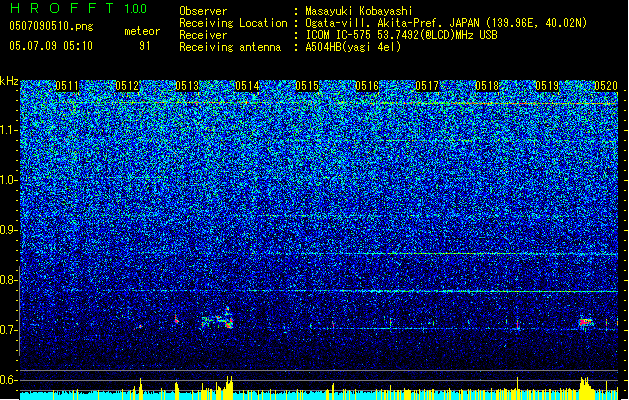
Task: Click the 0.9 kHz axis label
Action: pos(8,230)
